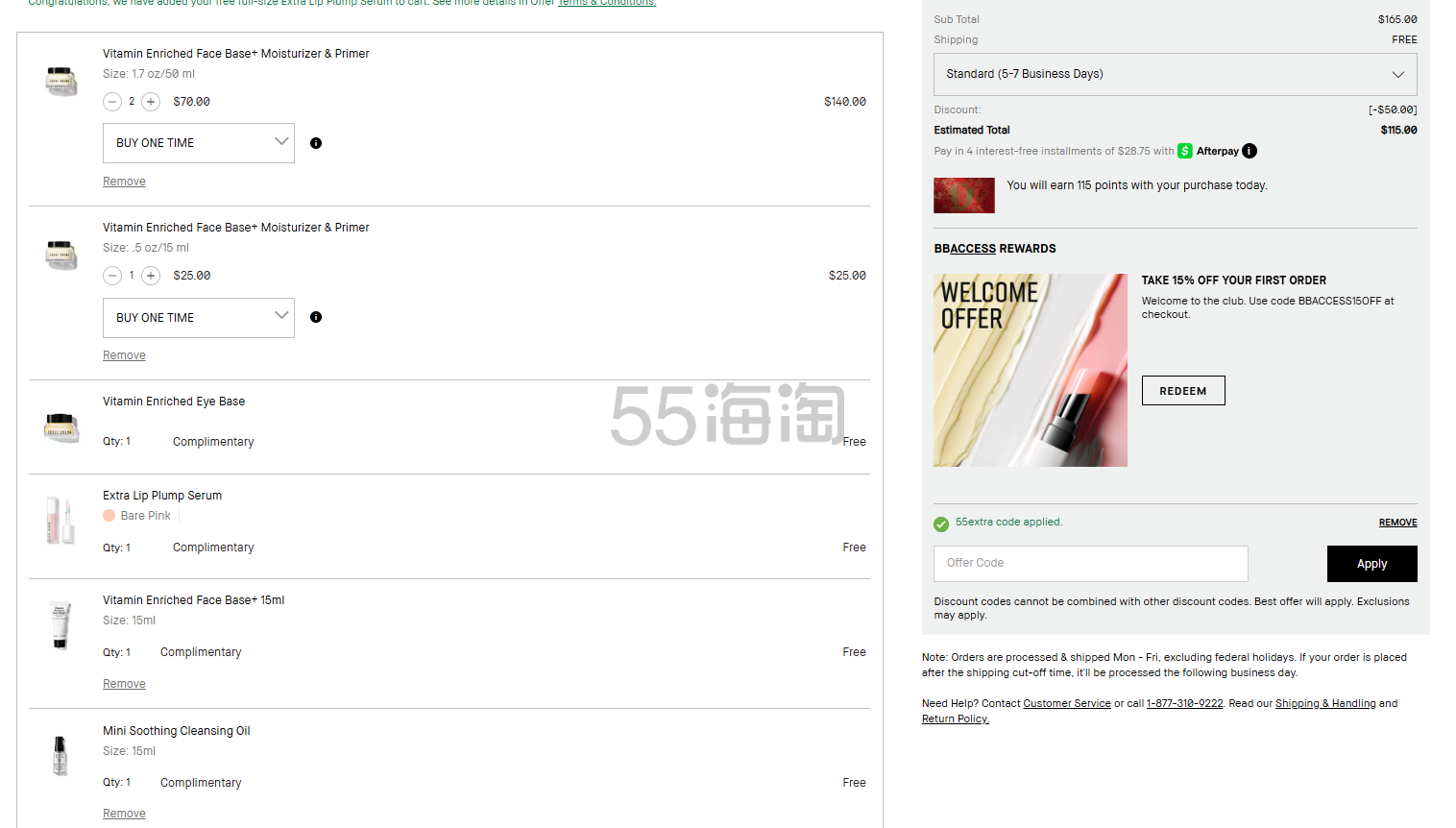Viewport: 1456px width, 828px height.
Task: View the Extra Lip Plump Serum thumbnail
Action: tap(61, 520)
